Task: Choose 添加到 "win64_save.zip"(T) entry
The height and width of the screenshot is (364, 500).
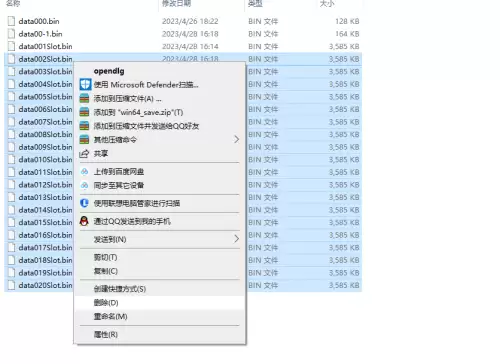Action: [160, 112]
